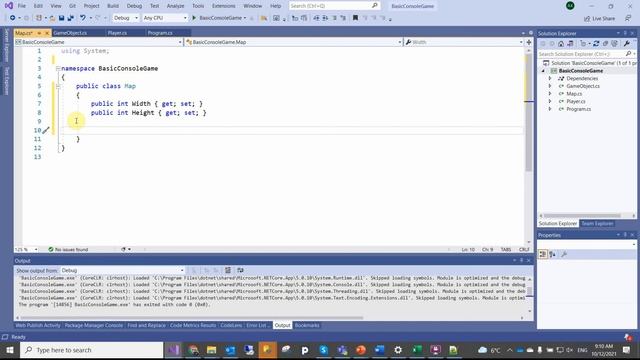This screenshot has width=640, height=360.
Task: Expand the GameObject.cs node in Solution Explorer
Action: coord(550,86)
